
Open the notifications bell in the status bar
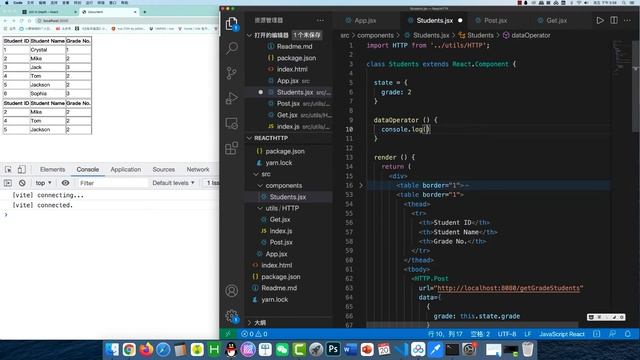coord(628,334)
